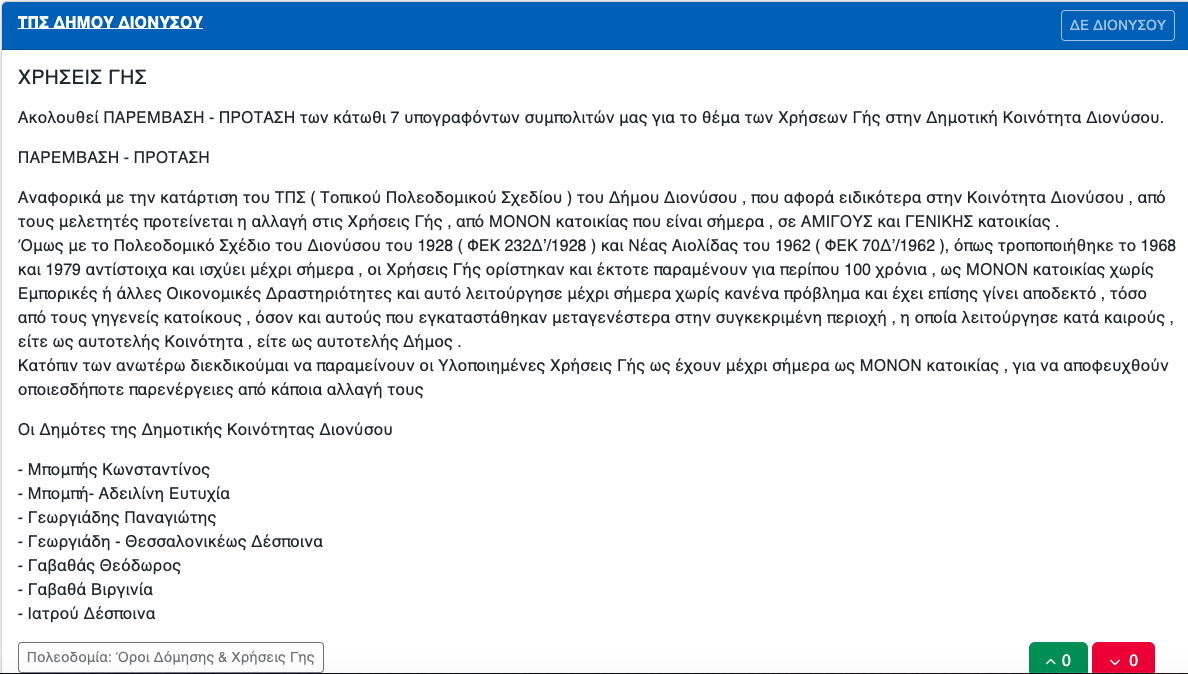The width and height of the screenshot is (1188, 674).
Task: Select the Πολεοδομία: Όροι Δόμησης & Χρήσεις Γης tag
Action: [170, 657]
